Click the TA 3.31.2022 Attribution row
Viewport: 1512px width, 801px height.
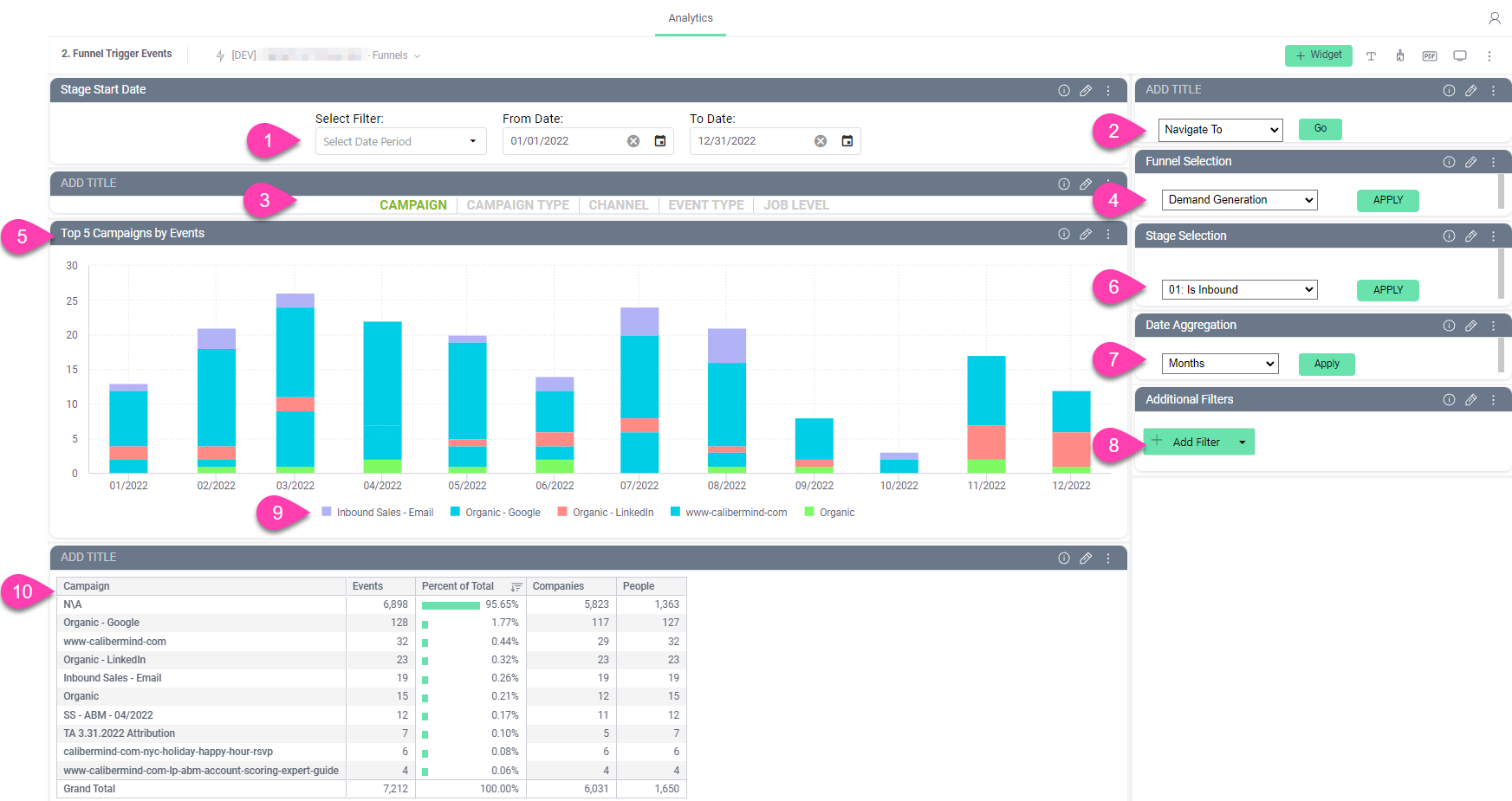(x=372, y=733)
